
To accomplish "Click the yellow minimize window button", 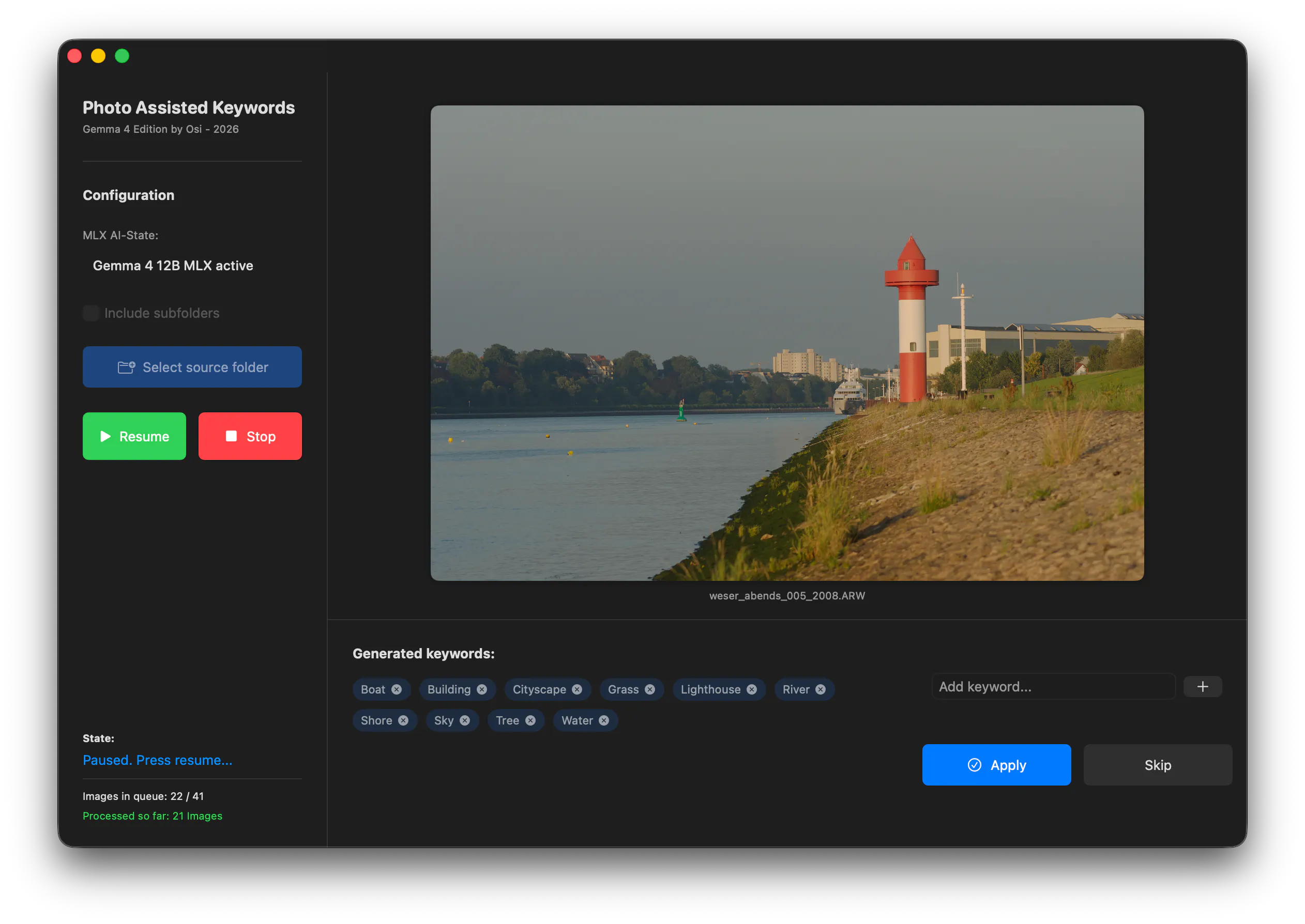I will [x=98, y=56].
